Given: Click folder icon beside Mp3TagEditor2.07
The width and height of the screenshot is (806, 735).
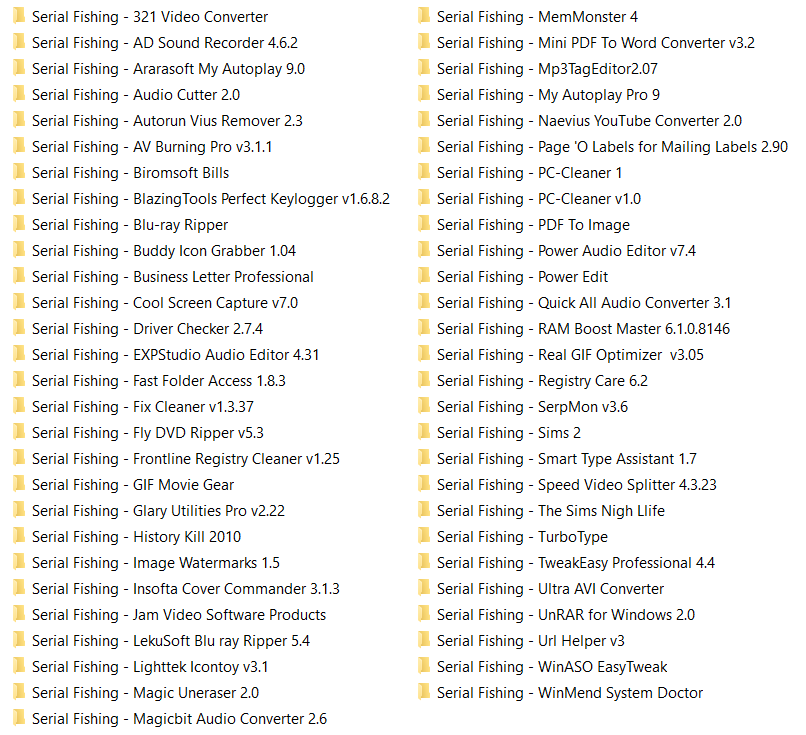Looking at the screenshot, I should [x=424, y=67].
